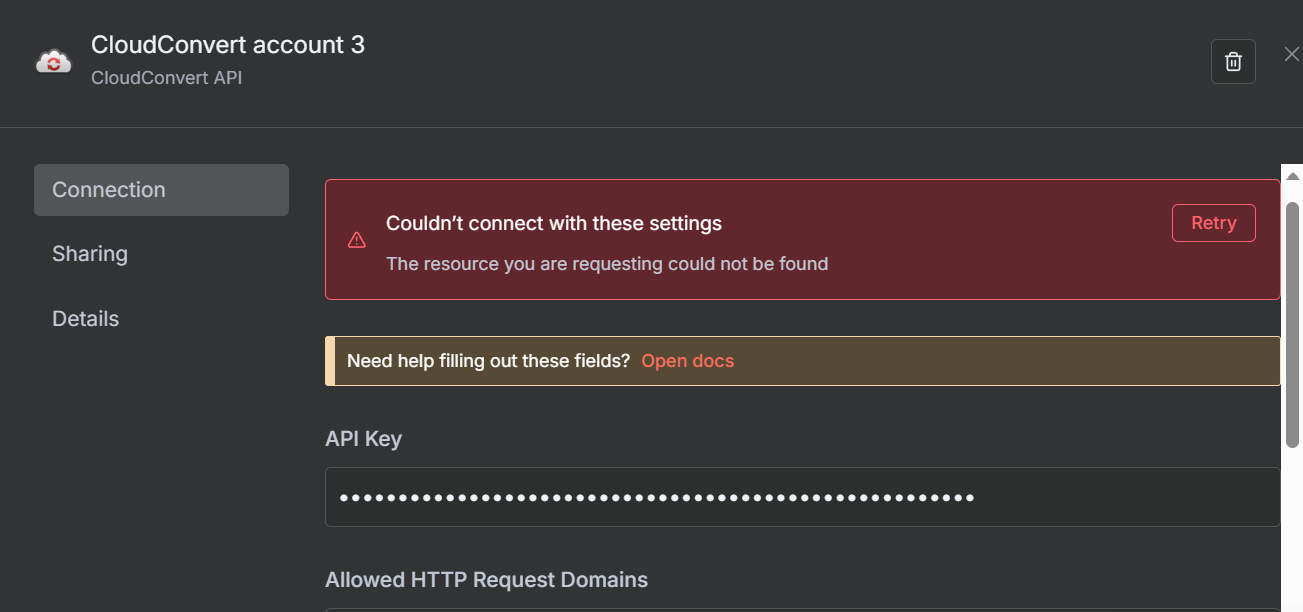Screen dimensions: 1303x612
Task: Close the credential dialog with X
Action: coord(1291,54)
